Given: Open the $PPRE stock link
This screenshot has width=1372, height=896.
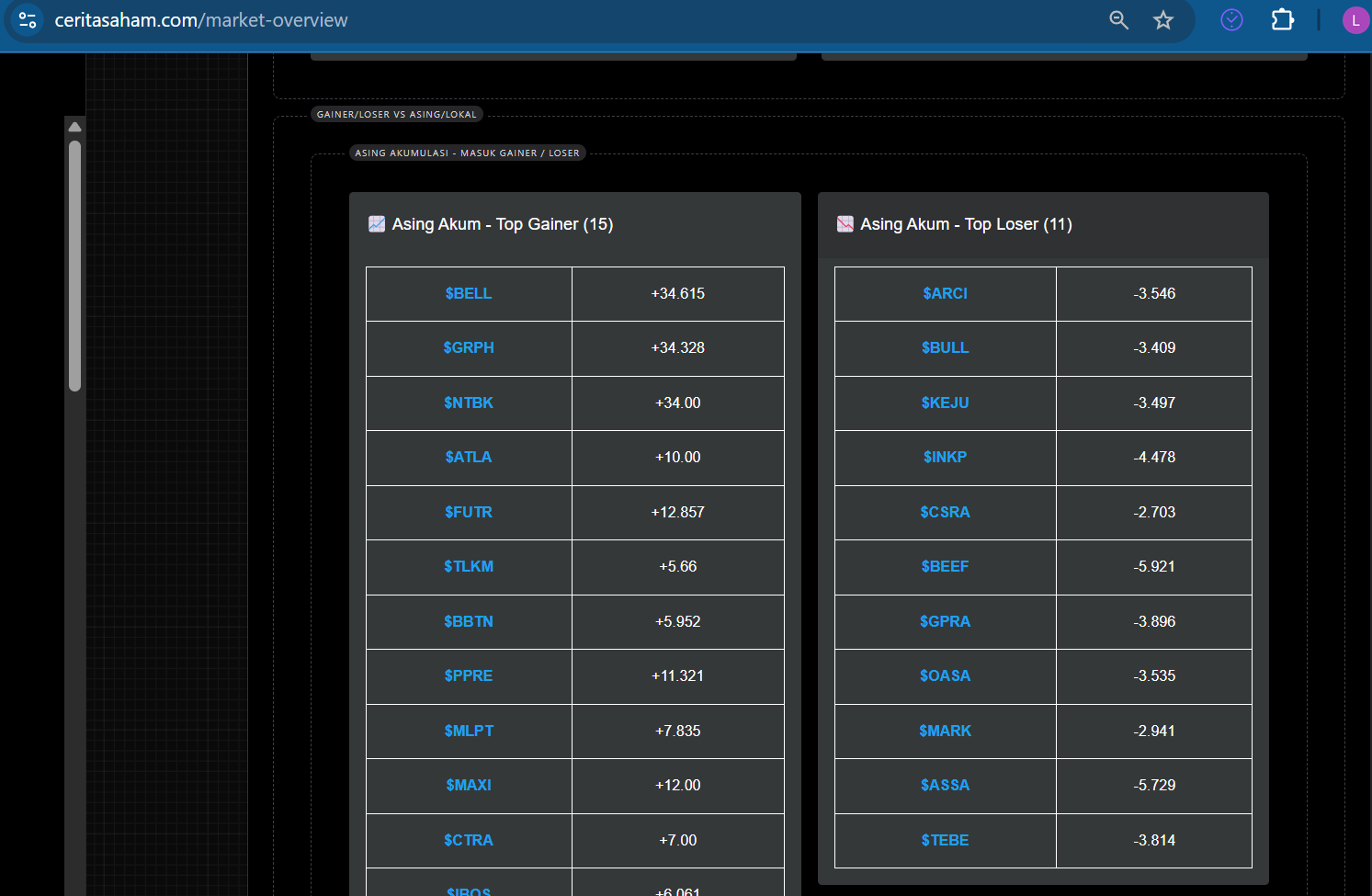Looking at the screenshot, I should click(469, 676).
